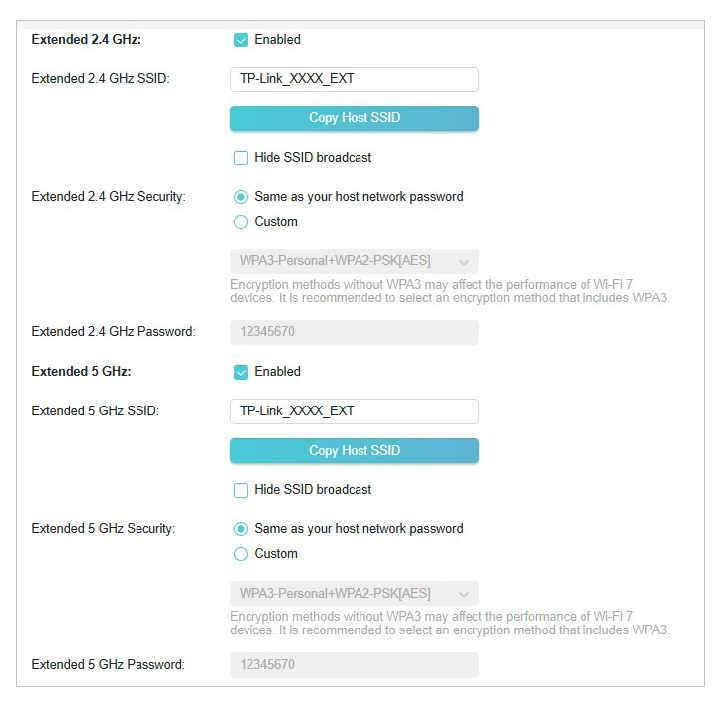Select same as host password for 5 GHz
Image resolution: width=725 pixels, height=704 pixels.
[241, 529]
